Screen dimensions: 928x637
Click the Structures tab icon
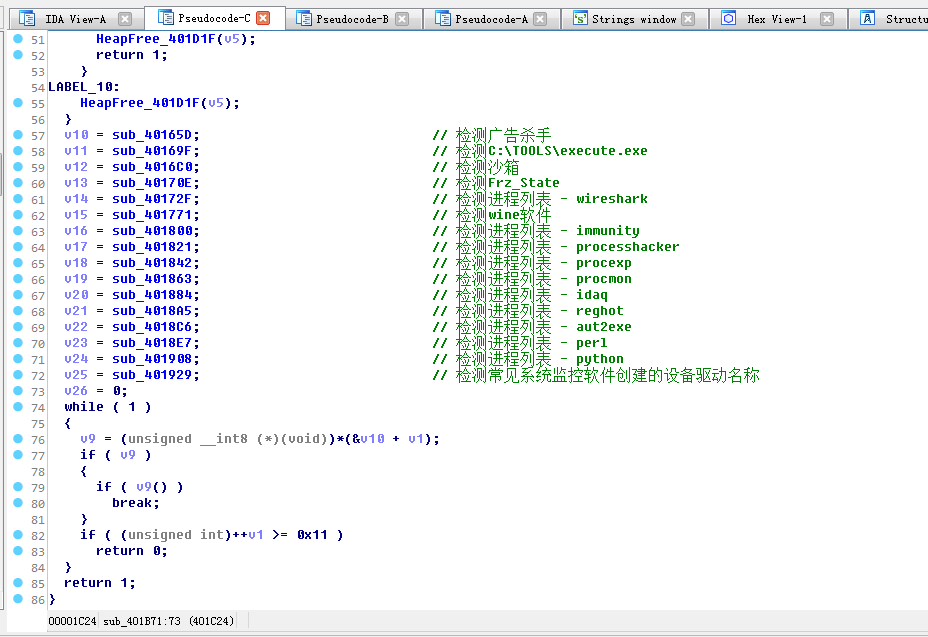tap(867, 19)
